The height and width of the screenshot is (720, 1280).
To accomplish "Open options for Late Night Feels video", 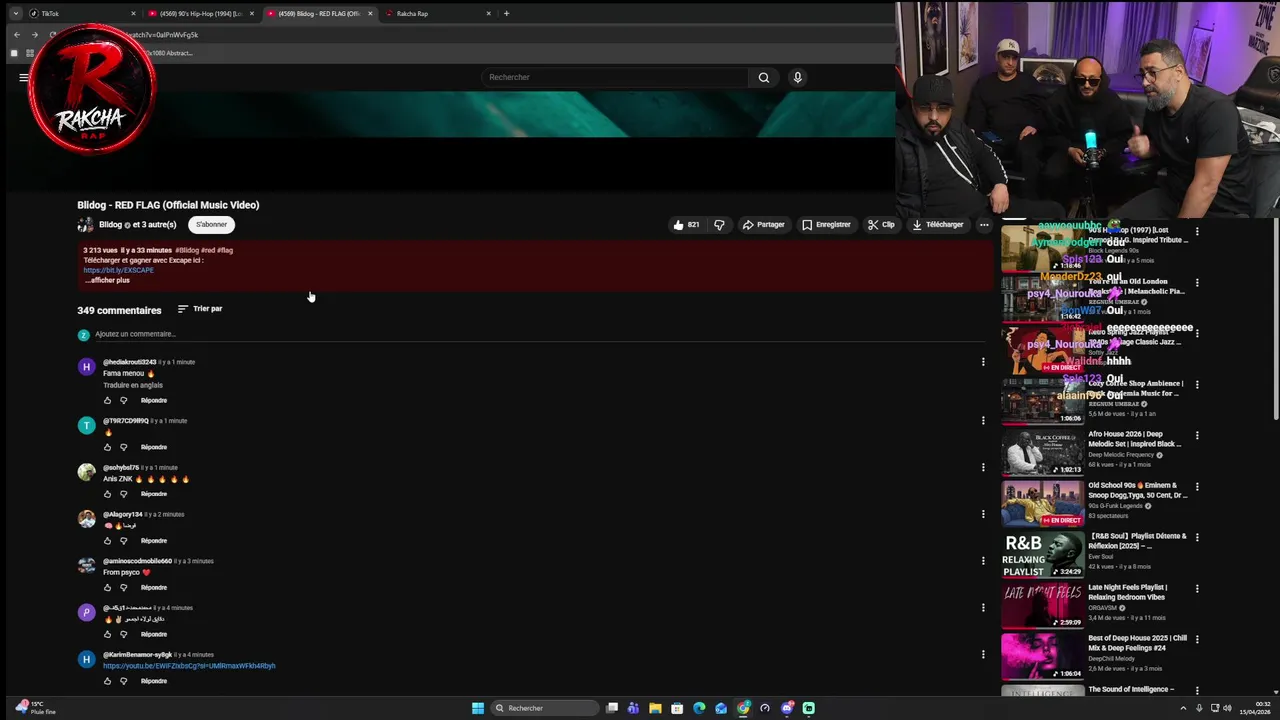I will [1197, 589].
